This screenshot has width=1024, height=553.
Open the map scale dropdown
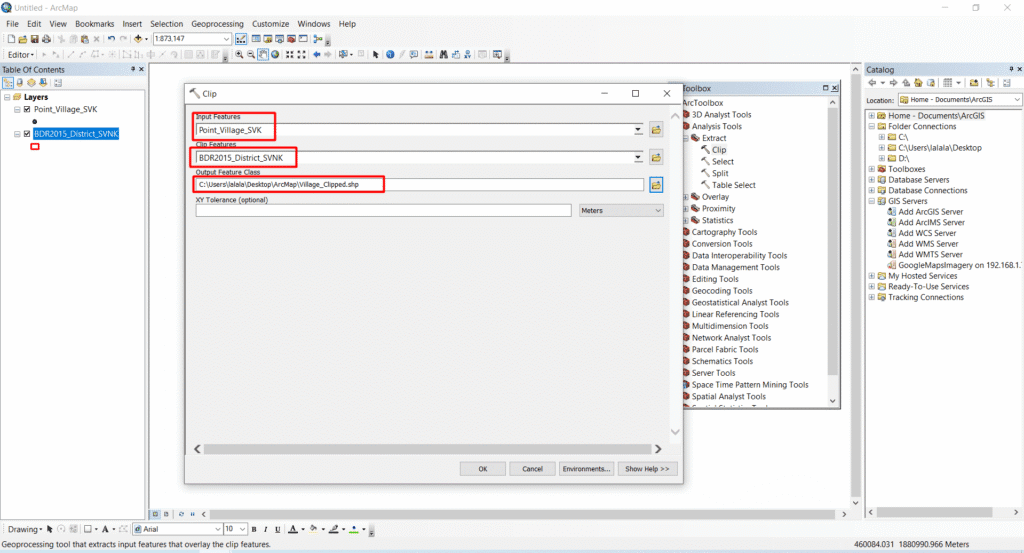click(x=226, y=39)
